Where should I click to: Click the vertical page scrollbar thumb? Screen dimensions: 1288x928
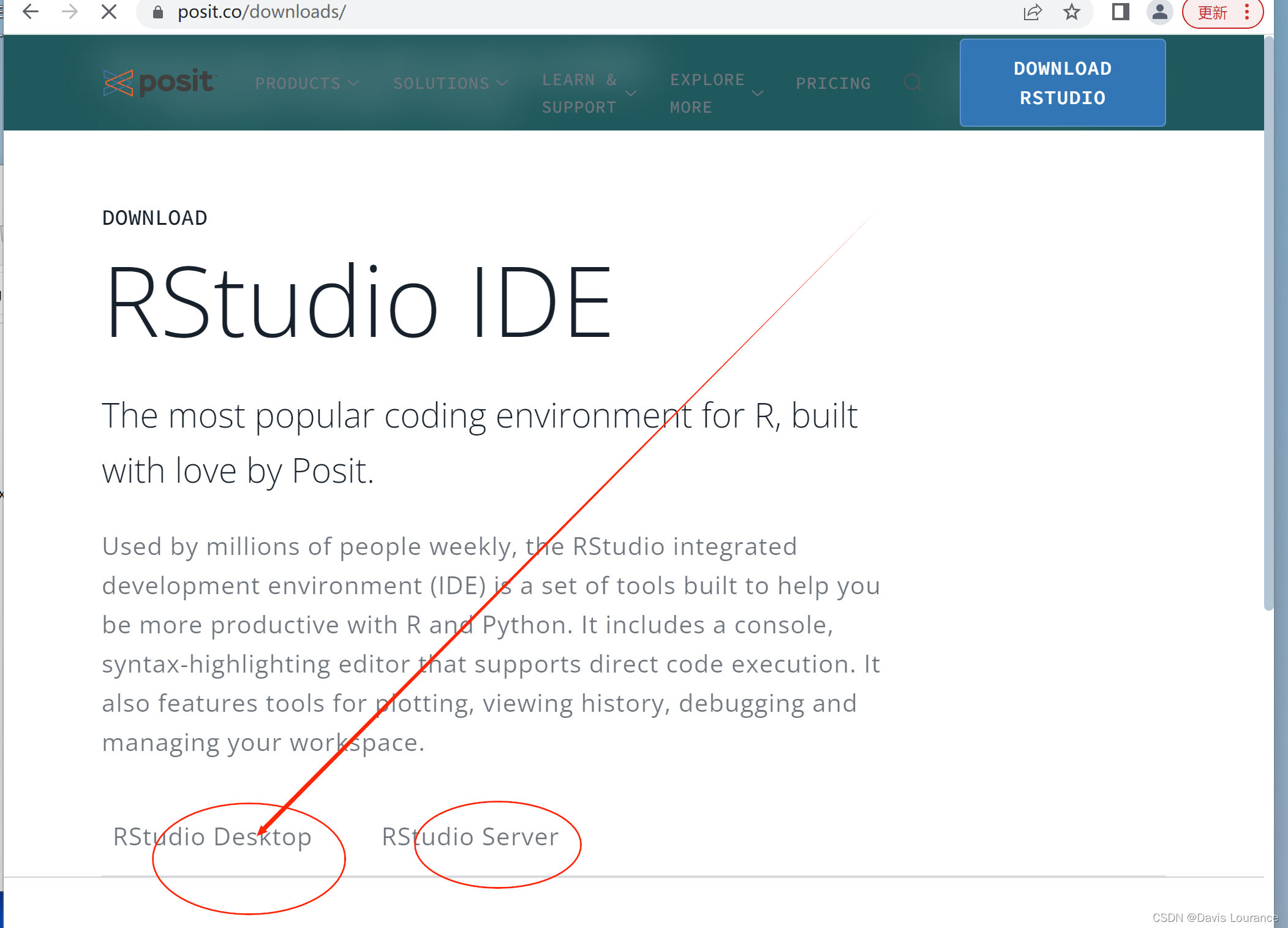[1269, 323]
